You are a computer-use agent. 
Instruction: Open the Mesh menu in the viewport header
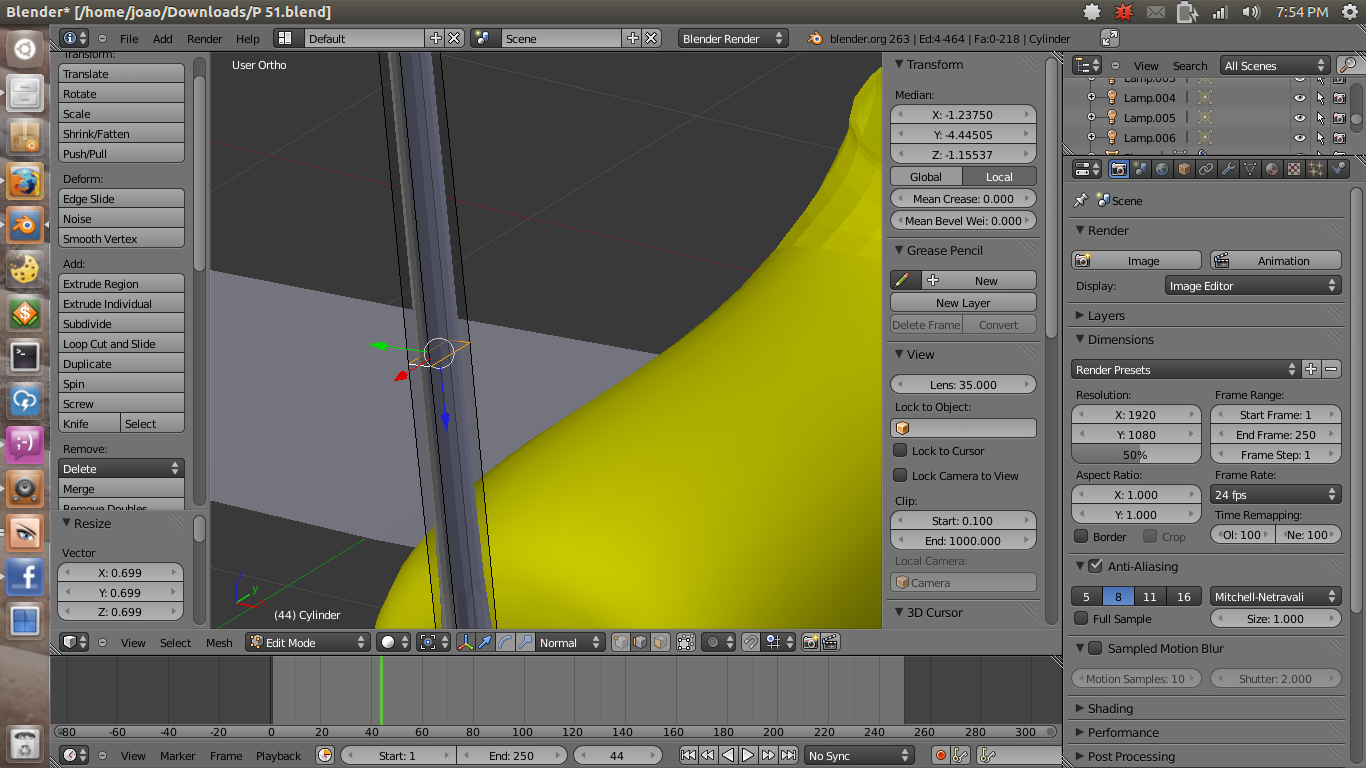pyautogui.click(x=219, y=643)
